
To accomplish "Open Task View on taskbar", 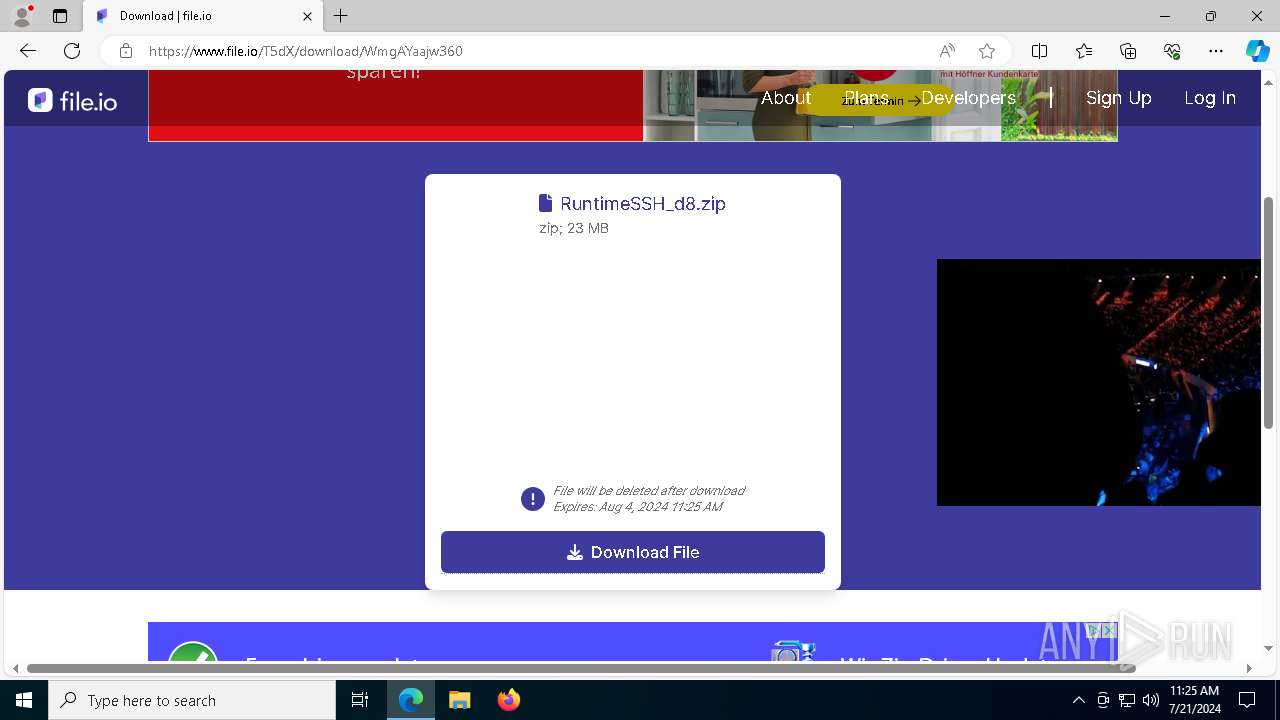I will point(360,700).
